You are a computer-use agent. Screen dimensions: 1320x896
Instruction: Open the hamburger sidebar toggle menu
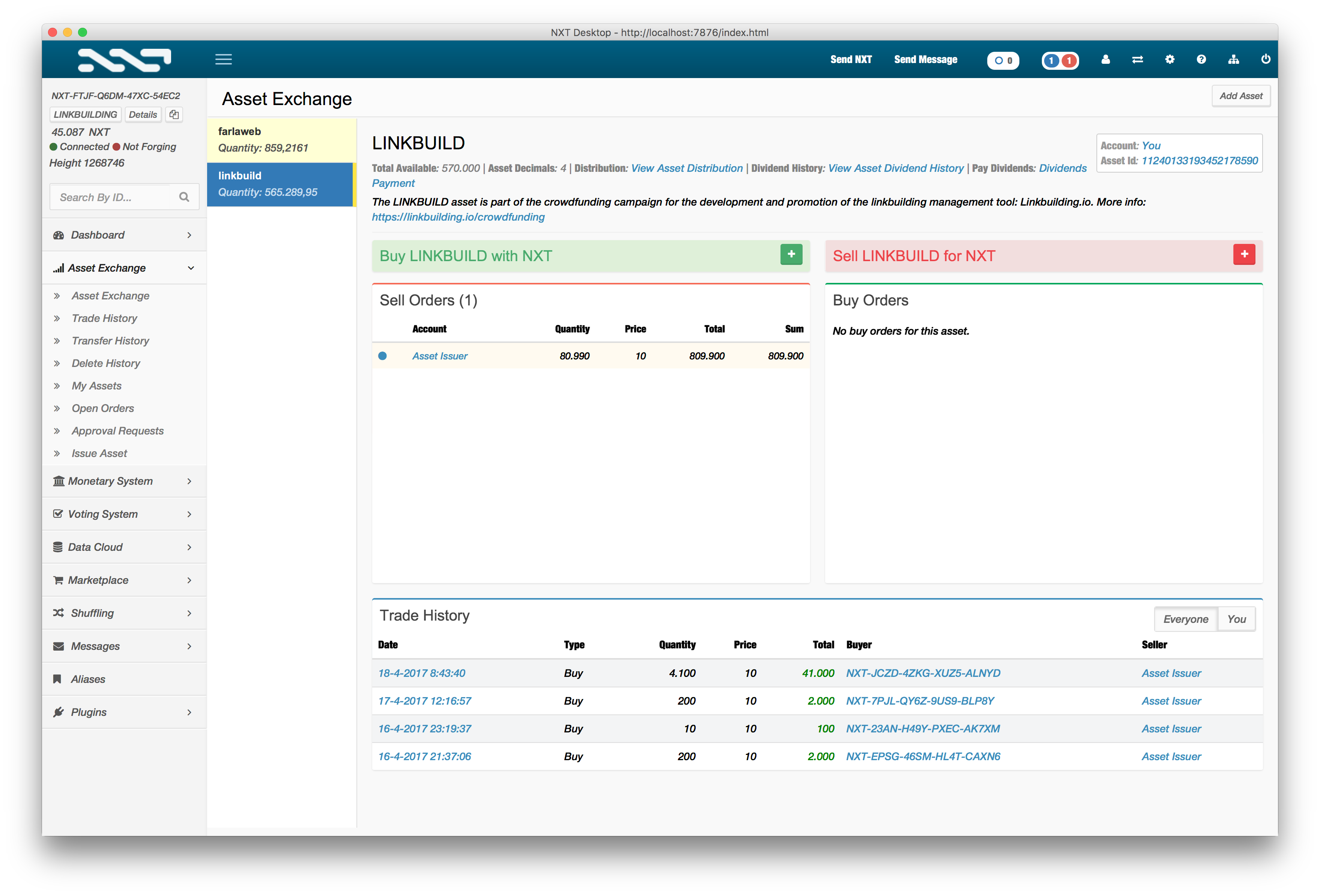point(223,59)
